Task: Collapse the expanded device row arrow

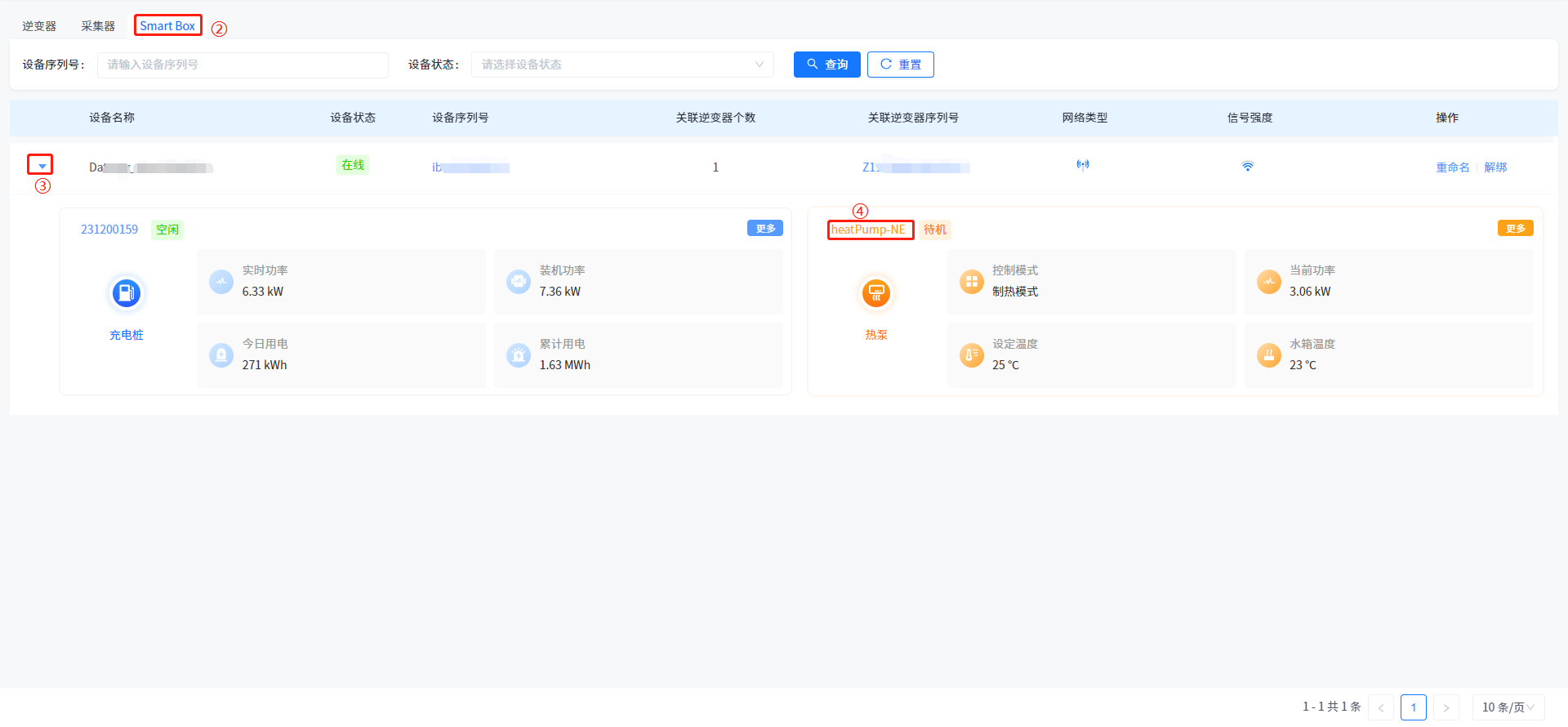Action: [42, 166]
